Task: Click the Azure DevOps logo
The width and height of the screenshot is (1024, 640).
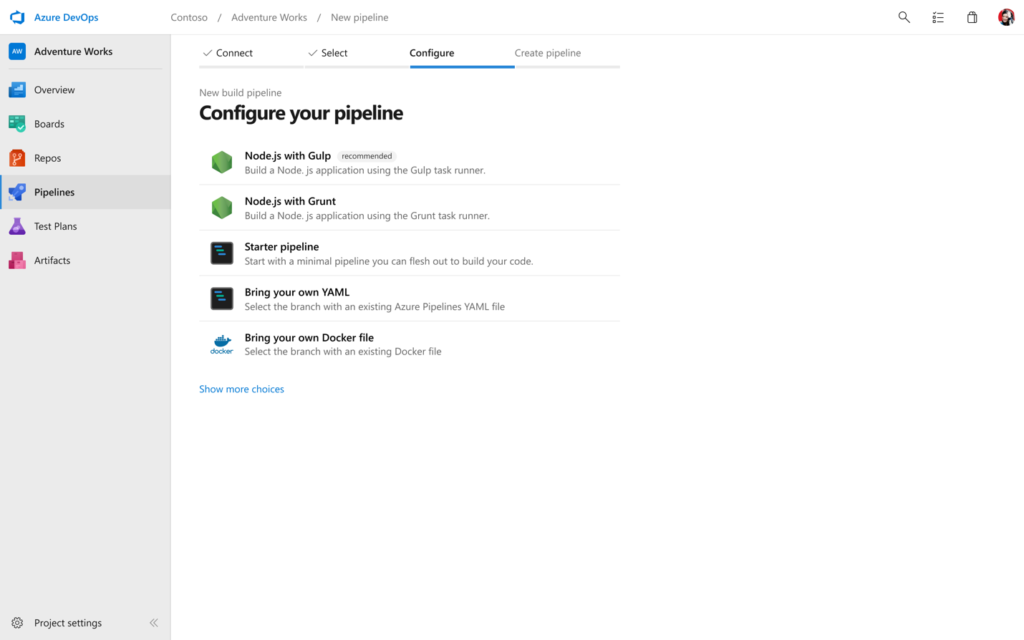Action: pyautogui.click(x=17, y=17)
